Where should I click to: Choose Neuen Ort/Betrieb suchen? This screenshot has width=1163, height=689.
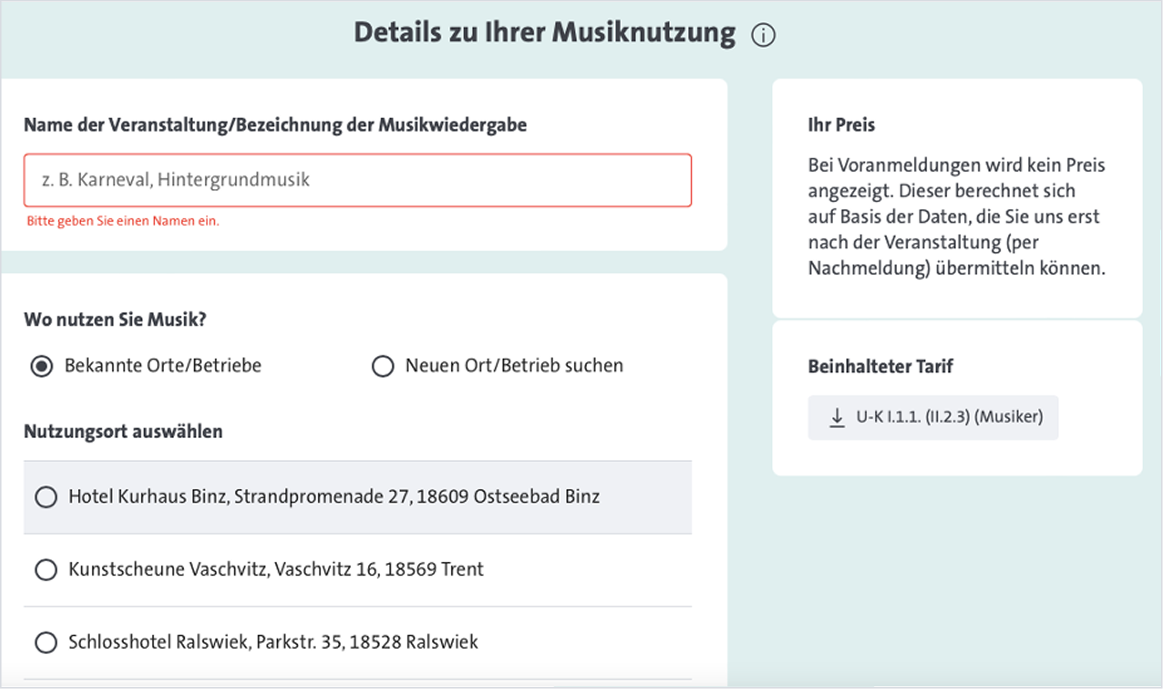(x=383, y=366)
